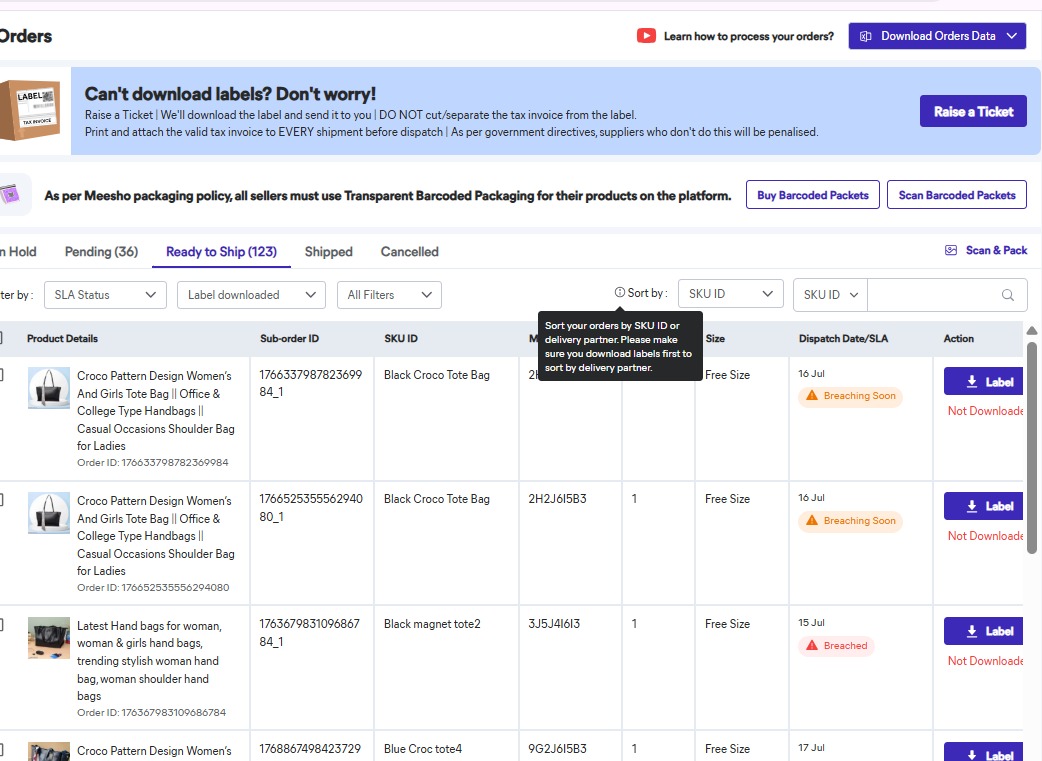Open the Cancelled tab
The height and width of the screenshot is (761, 1042).
409,252
